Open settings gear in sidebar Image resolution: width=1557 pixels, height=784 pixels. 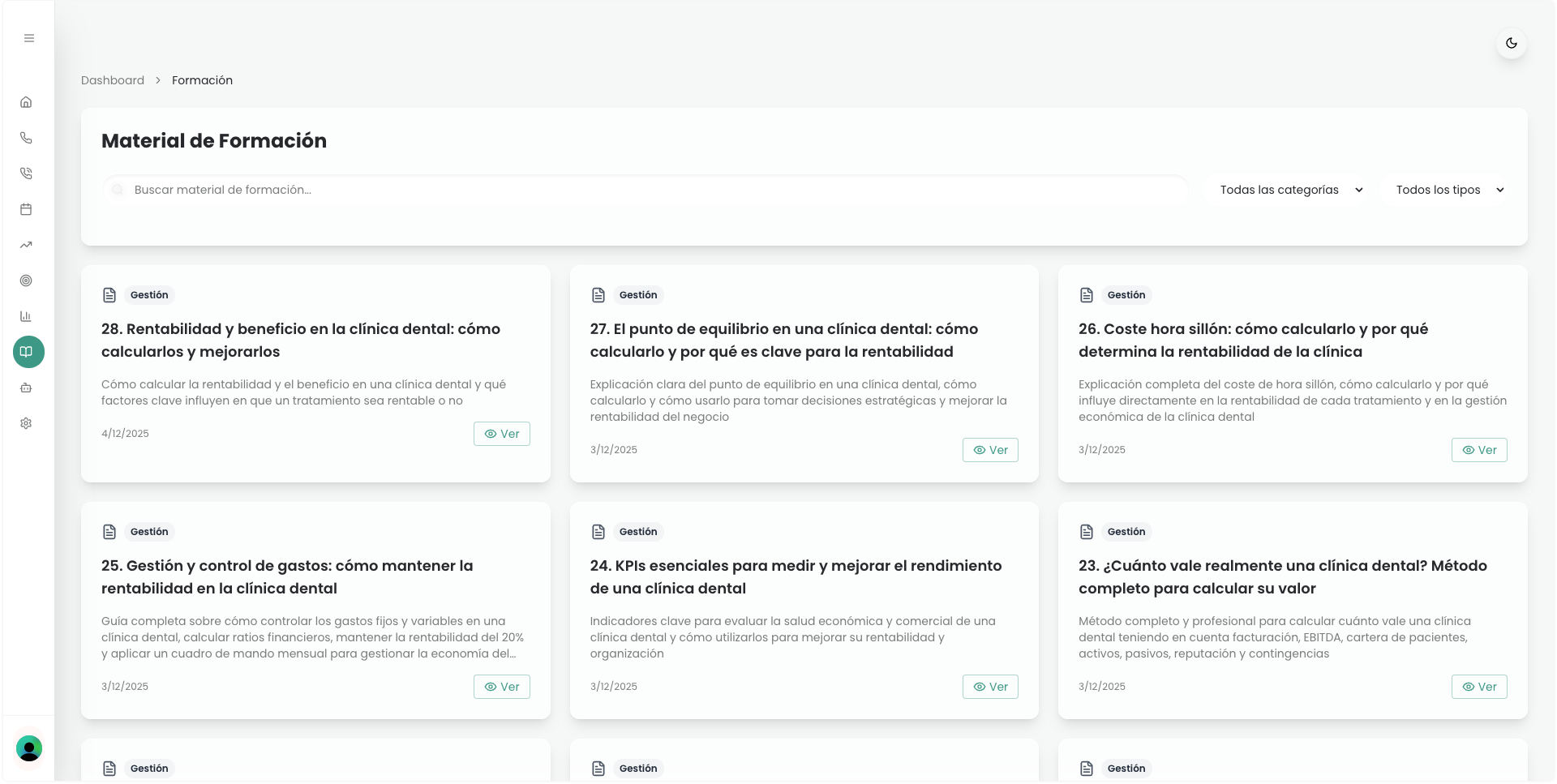point(26,423)
